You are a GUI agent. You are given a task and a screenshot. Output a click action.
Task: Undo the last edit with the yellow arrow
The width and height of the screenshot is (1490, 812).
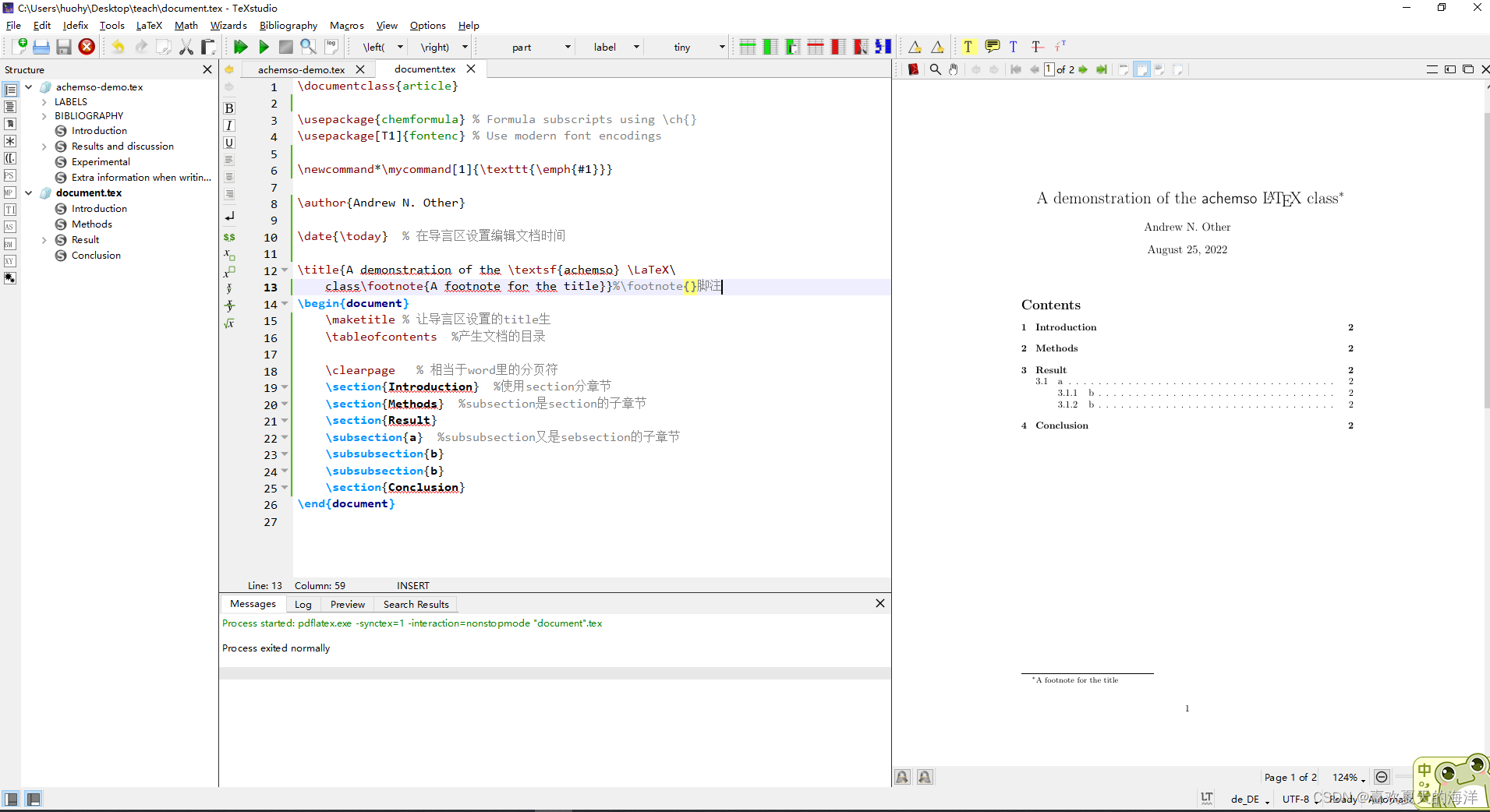[118, 47]
